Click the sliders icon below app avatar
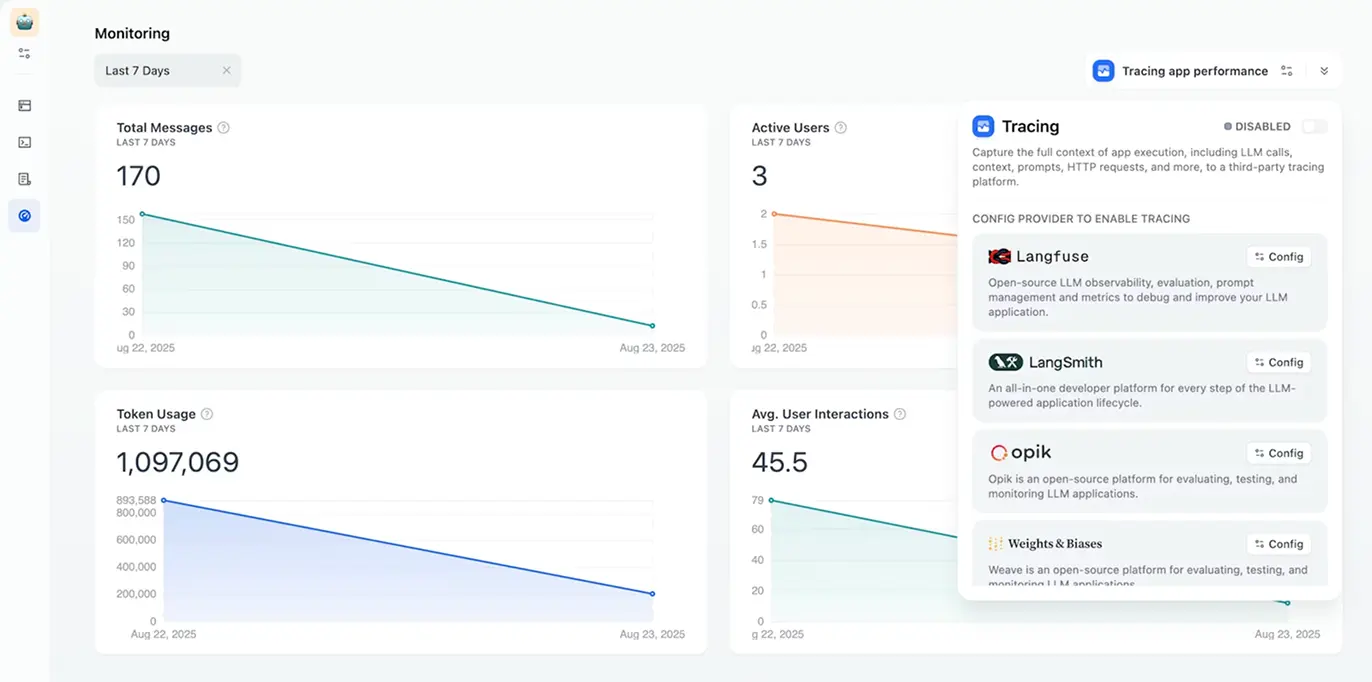The height and width of the screenshot is (682, 1372). pos(24,53)
